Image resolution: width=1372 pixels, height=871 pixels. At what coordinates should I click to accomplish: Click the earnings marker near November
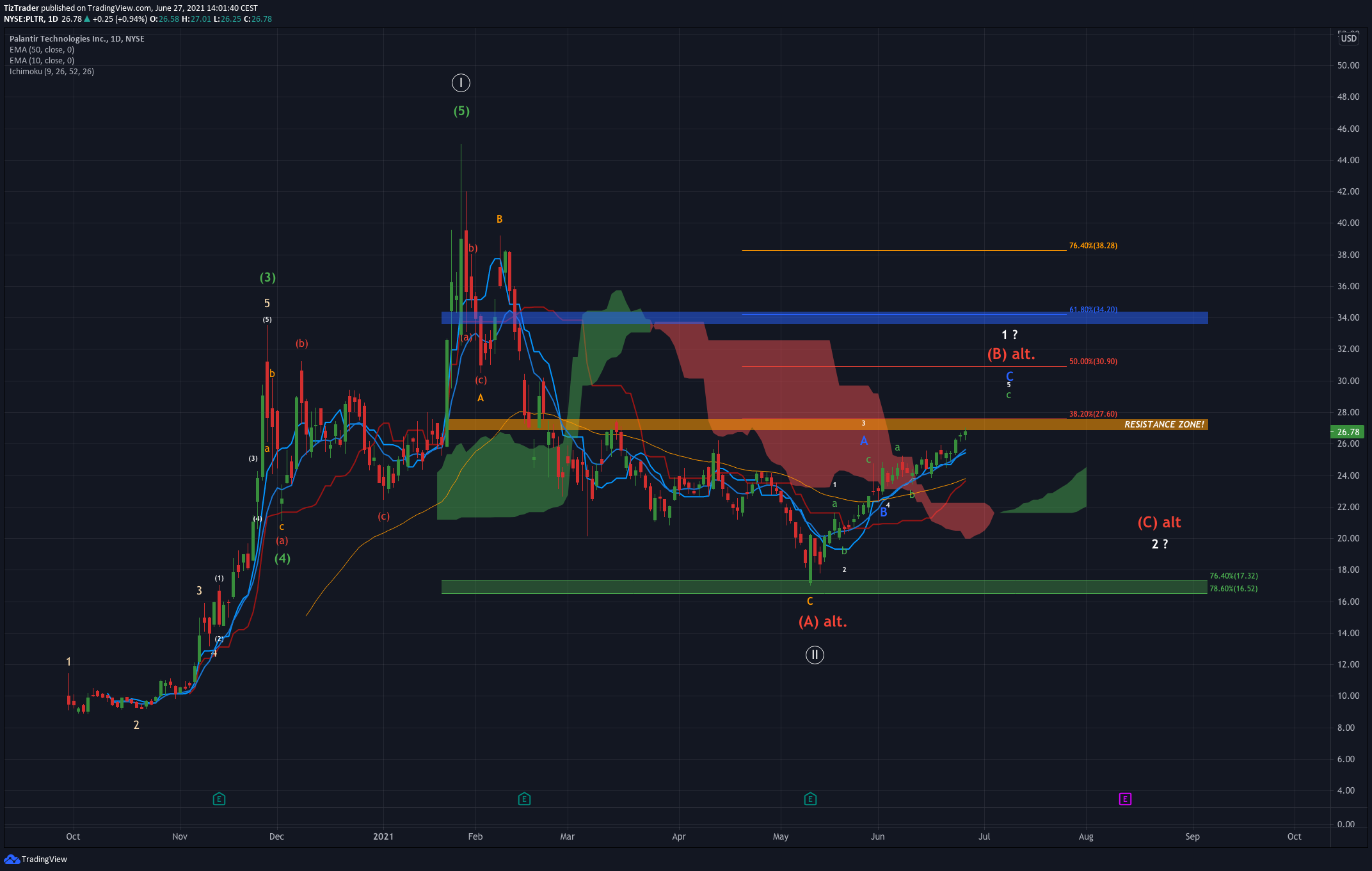pyautogui.click(x=219, y=799)
